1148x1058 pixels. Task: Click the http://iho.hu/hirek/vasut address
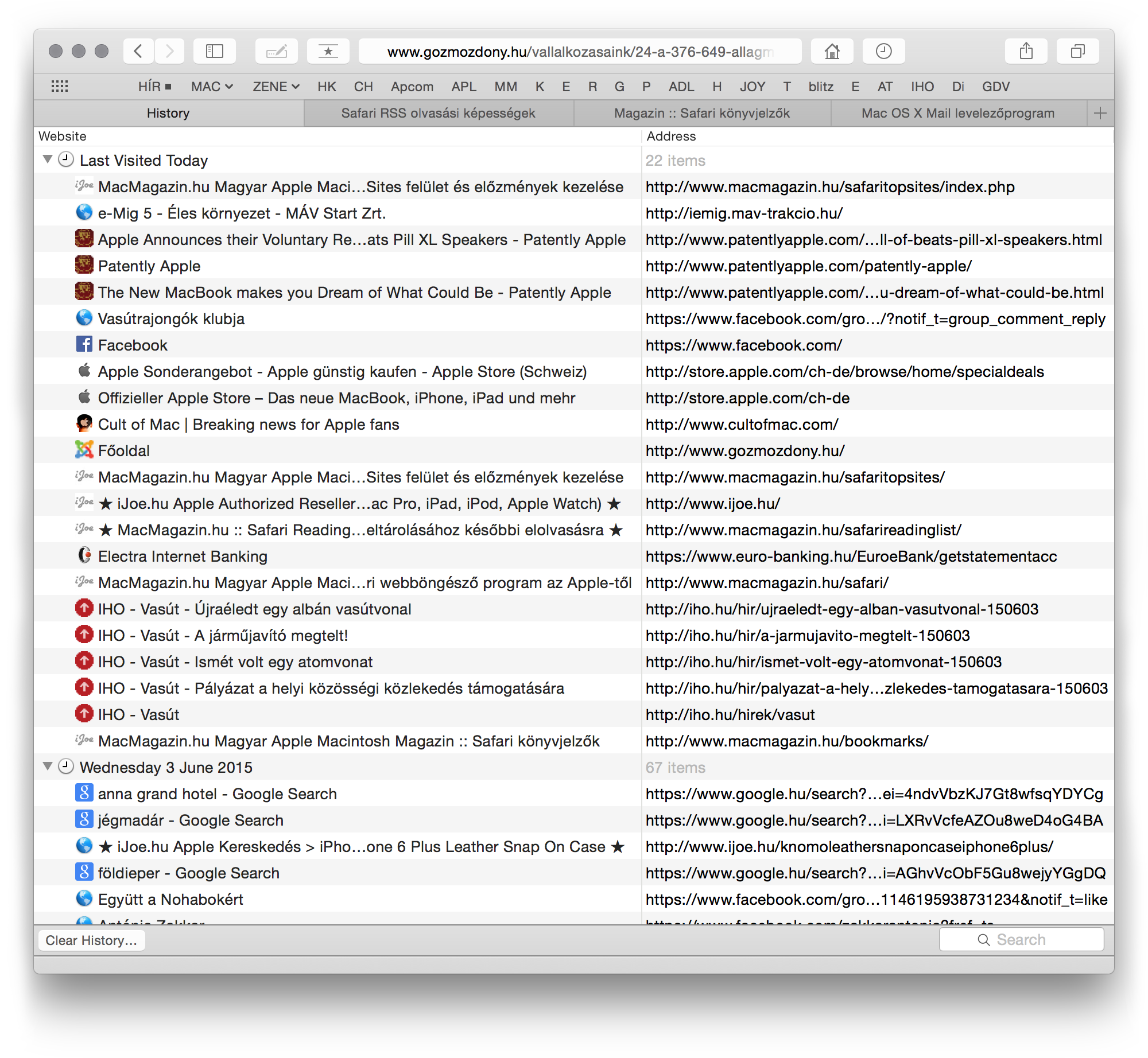[730, 714]
